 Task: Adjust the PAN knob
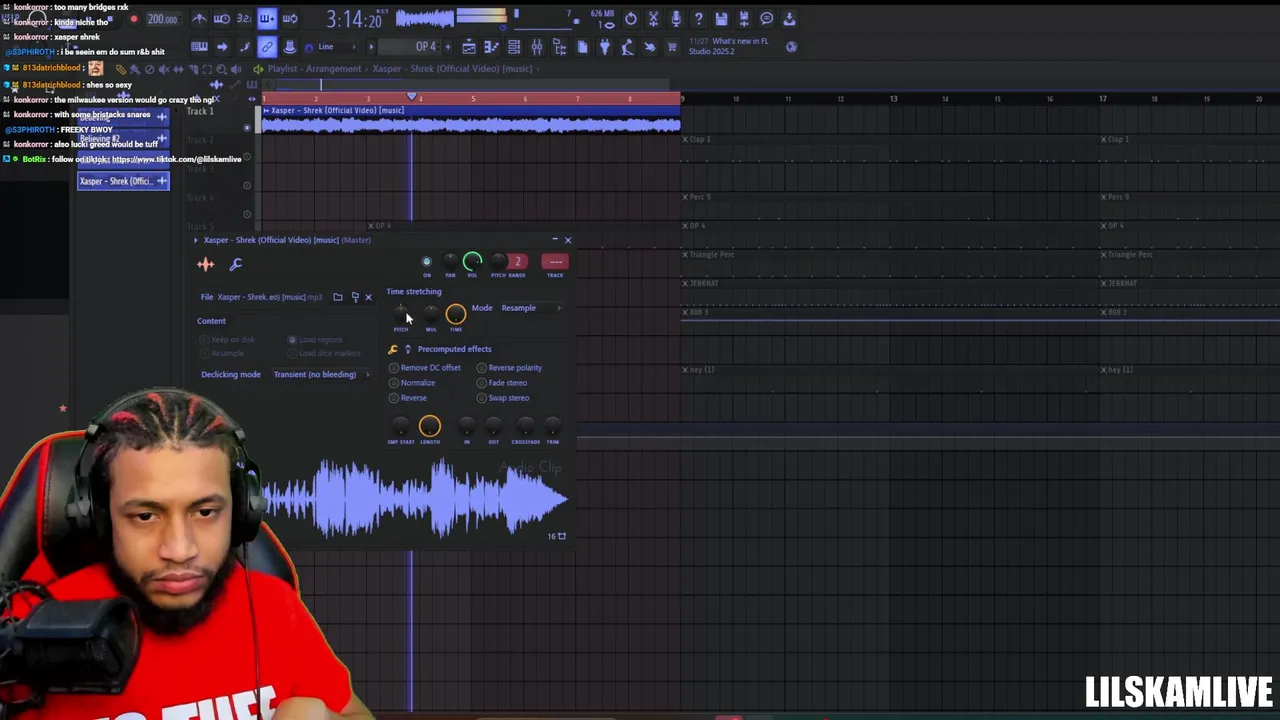point(450,262)
